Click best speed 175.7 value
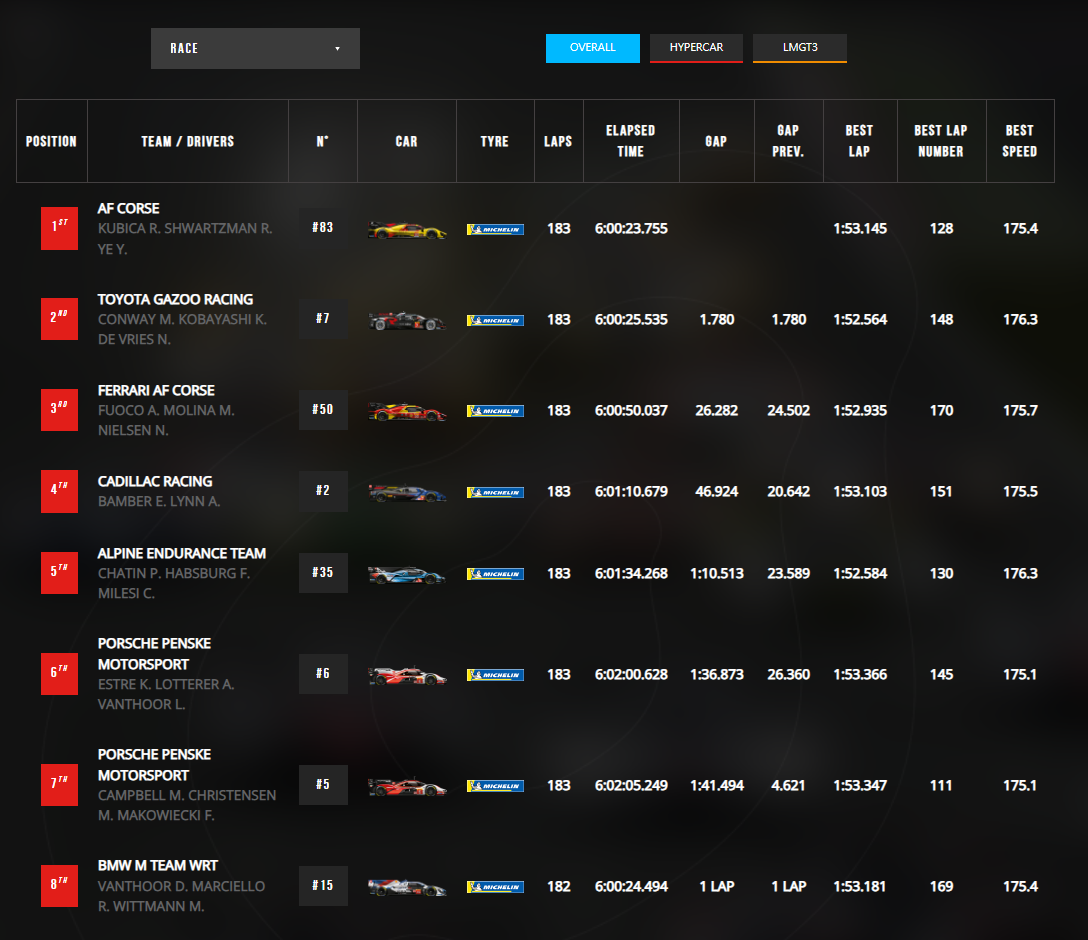The width and height of the screenshot is (1088, 940). pyautogui.click(x=1020, y=410)
